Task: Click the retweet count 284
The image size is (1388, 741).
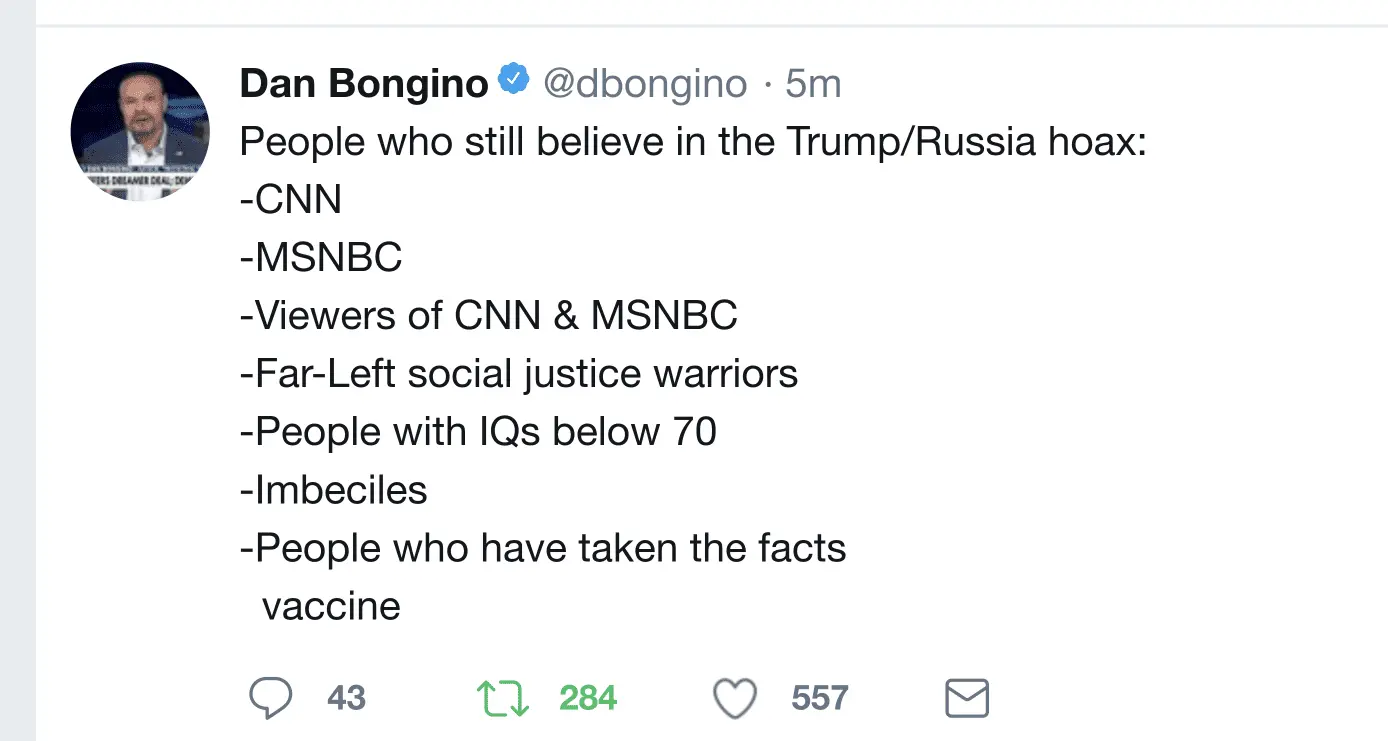Action: [588, 698]
